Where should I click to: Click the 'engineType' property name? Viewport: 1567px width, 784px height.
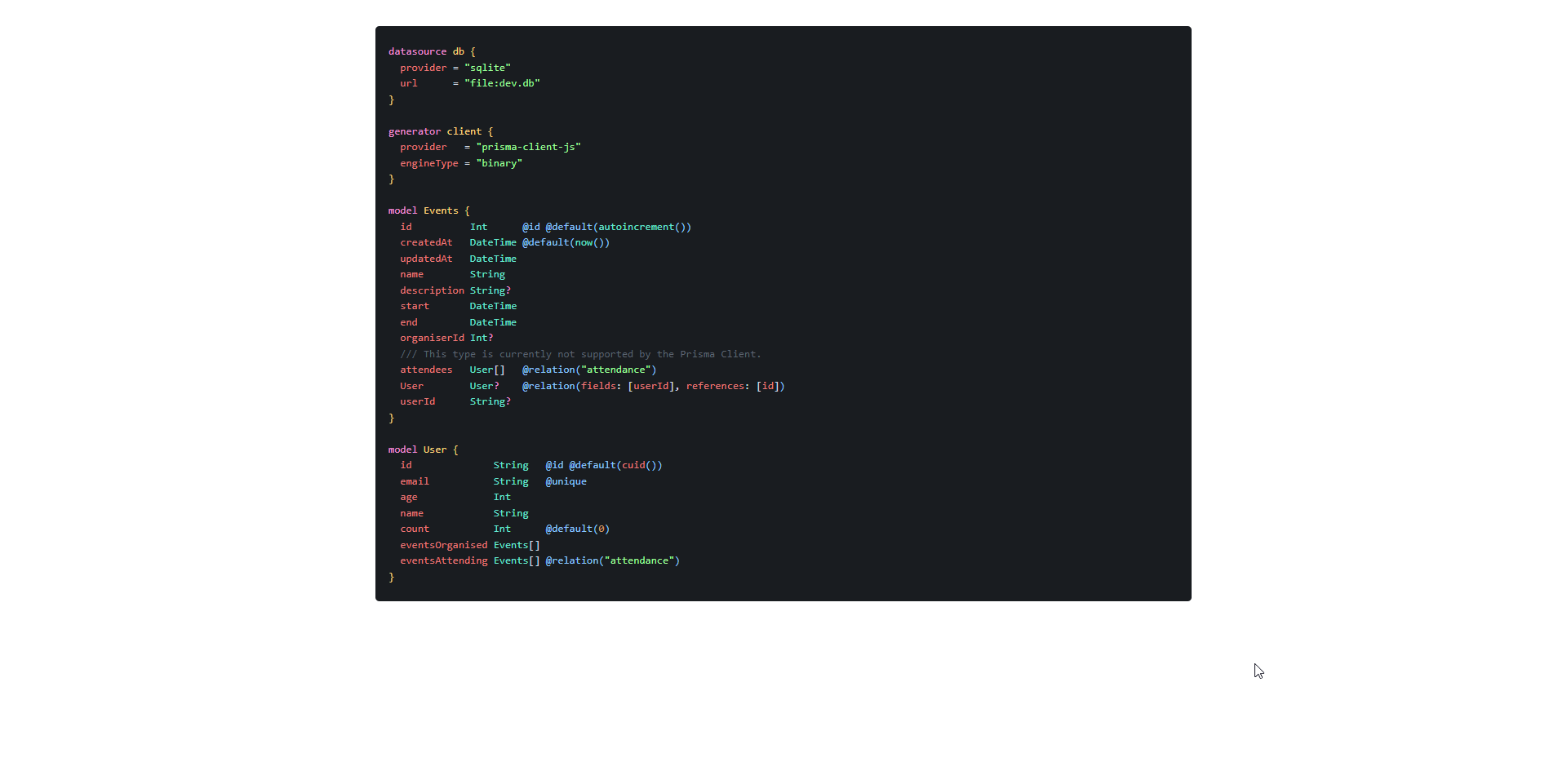click(429, 163)
